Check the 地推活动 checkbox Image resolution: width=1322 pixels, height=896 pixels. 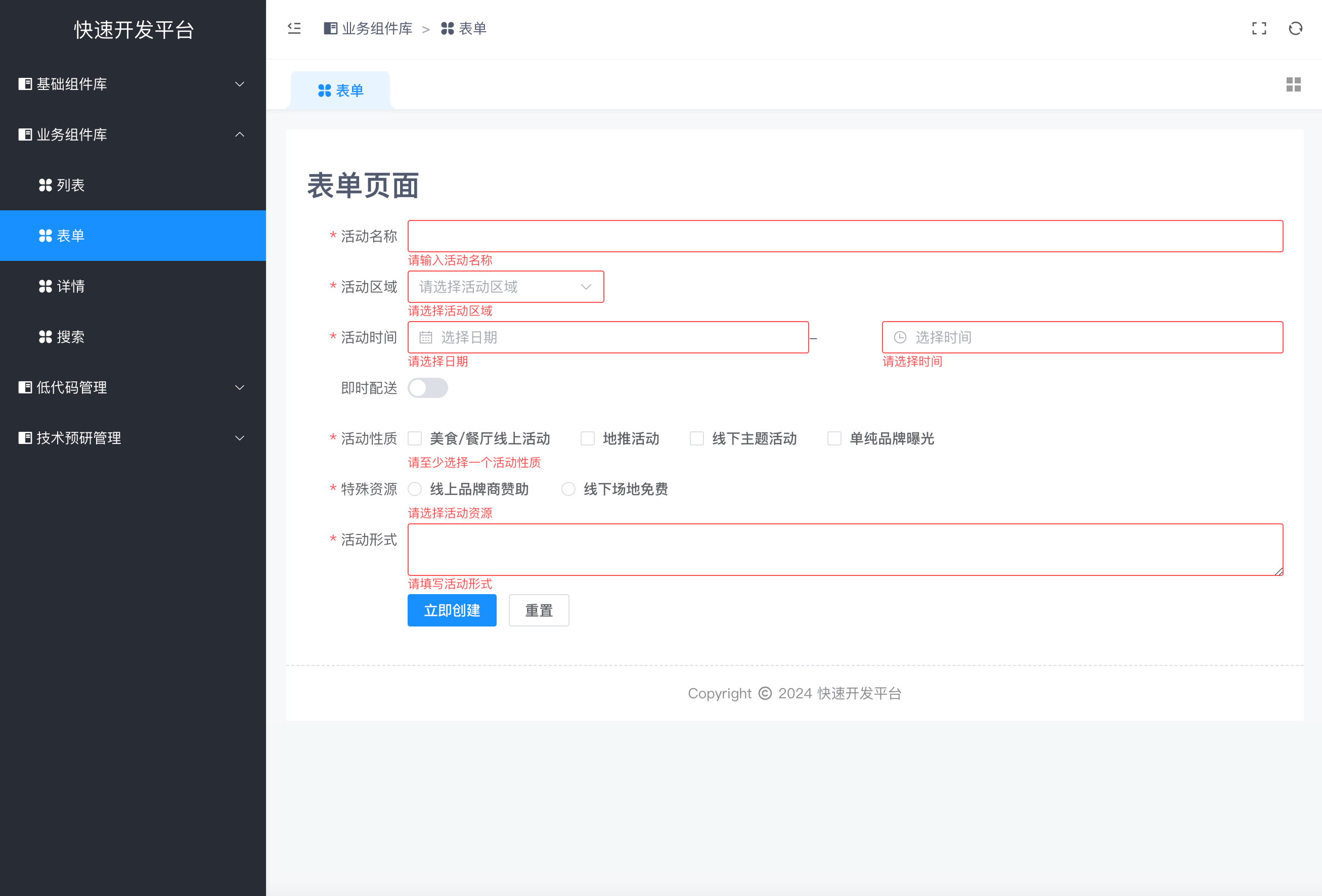point(588,438)
